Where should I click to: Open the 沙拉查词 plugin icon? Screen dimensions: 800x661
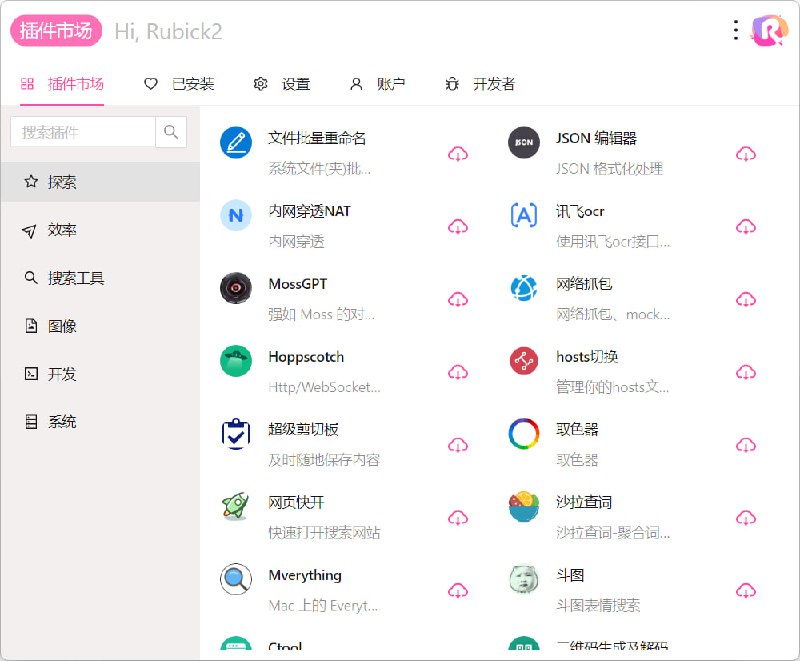tap(522, 507)
